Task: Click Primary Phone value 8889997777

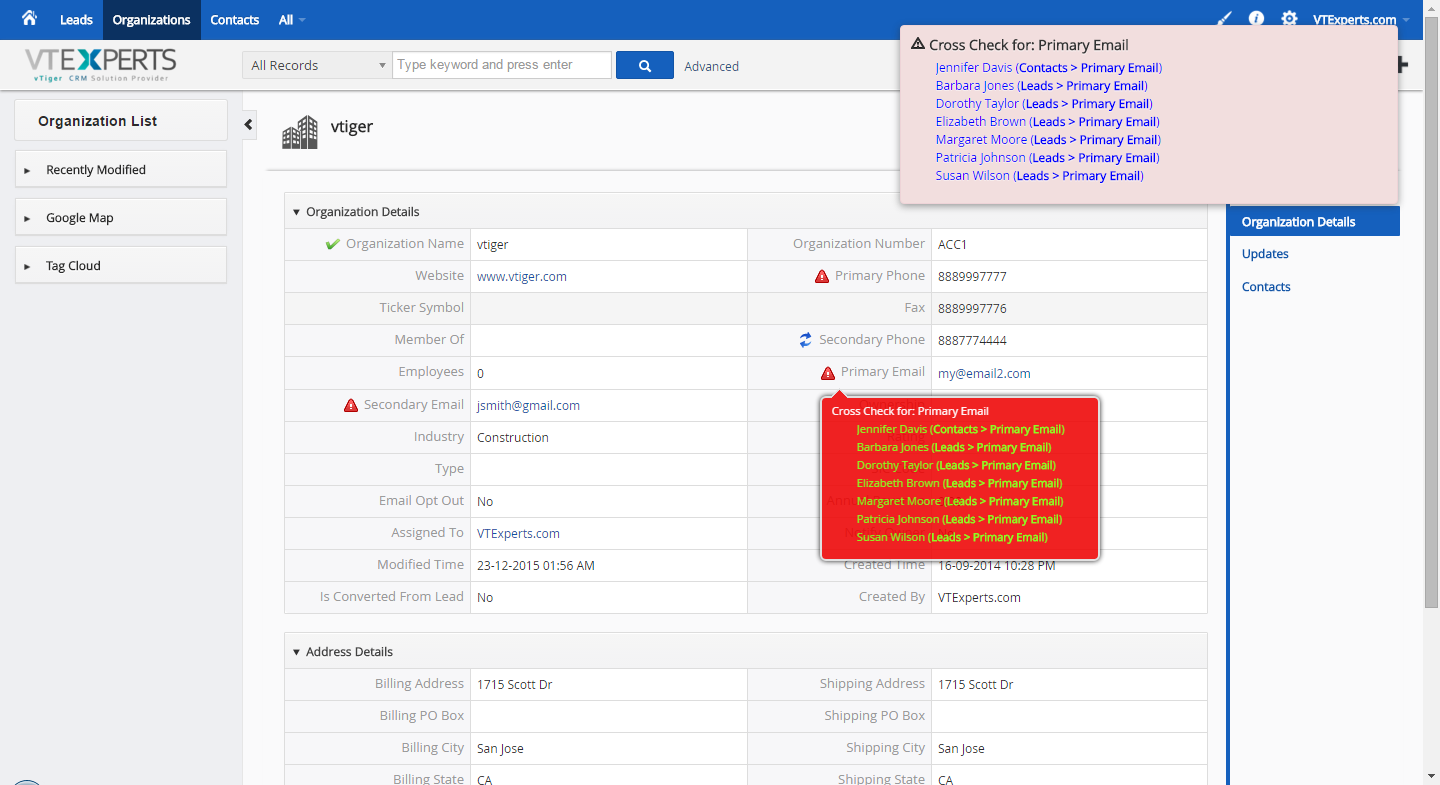Action: pos(972,277)
